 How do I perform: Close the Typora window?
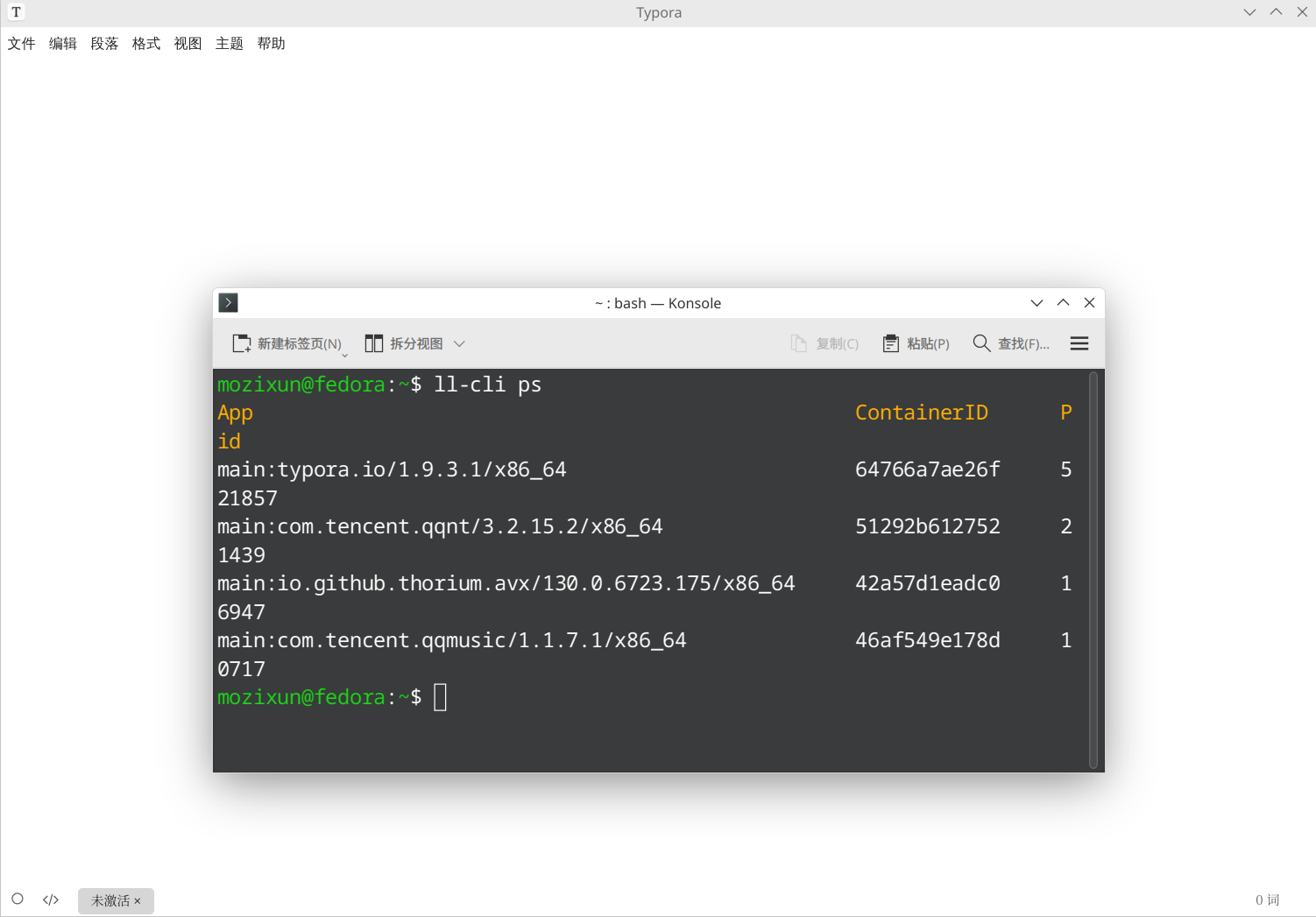[1302, 12]
